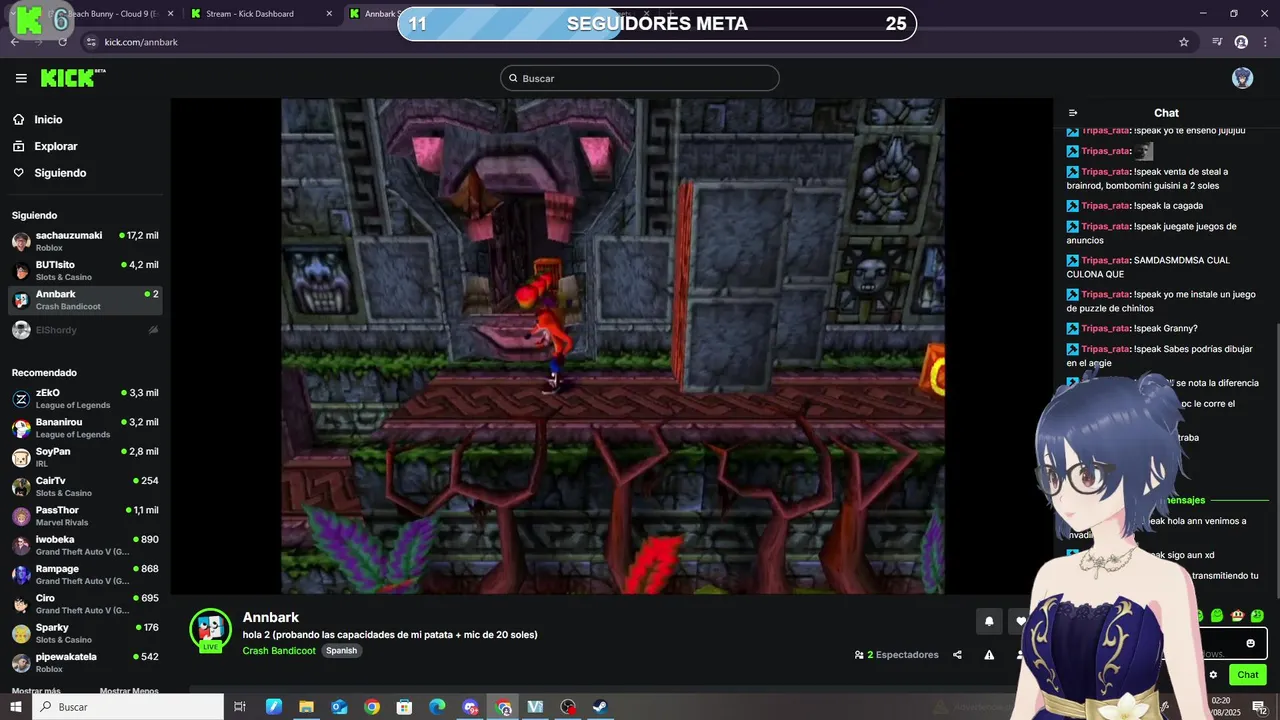Click the Windows taskbar Buscar search box
1280x720 pixels.
pos(128,707)
